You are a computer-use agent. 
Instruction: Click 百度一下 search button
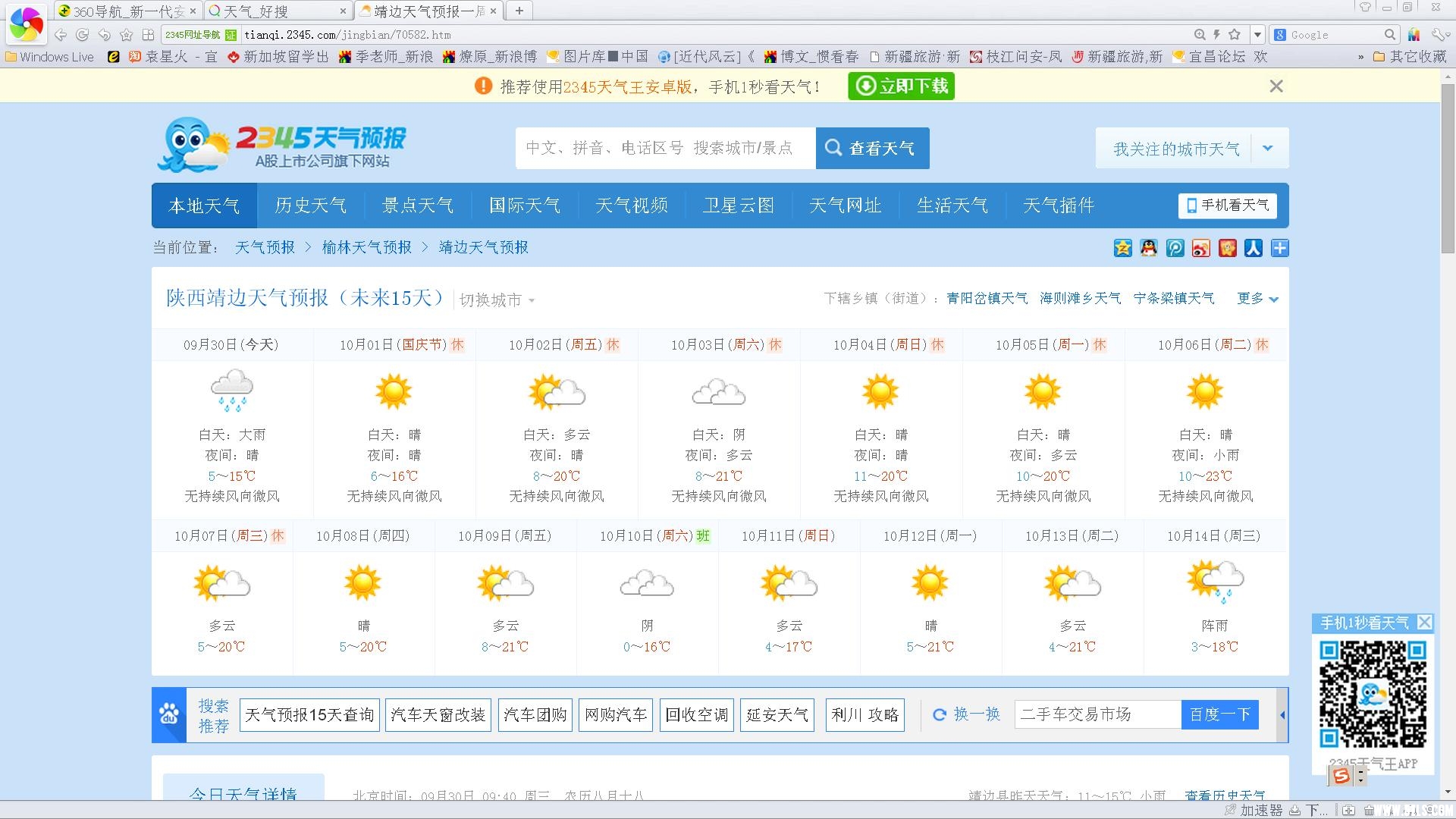click(1219, 714)
